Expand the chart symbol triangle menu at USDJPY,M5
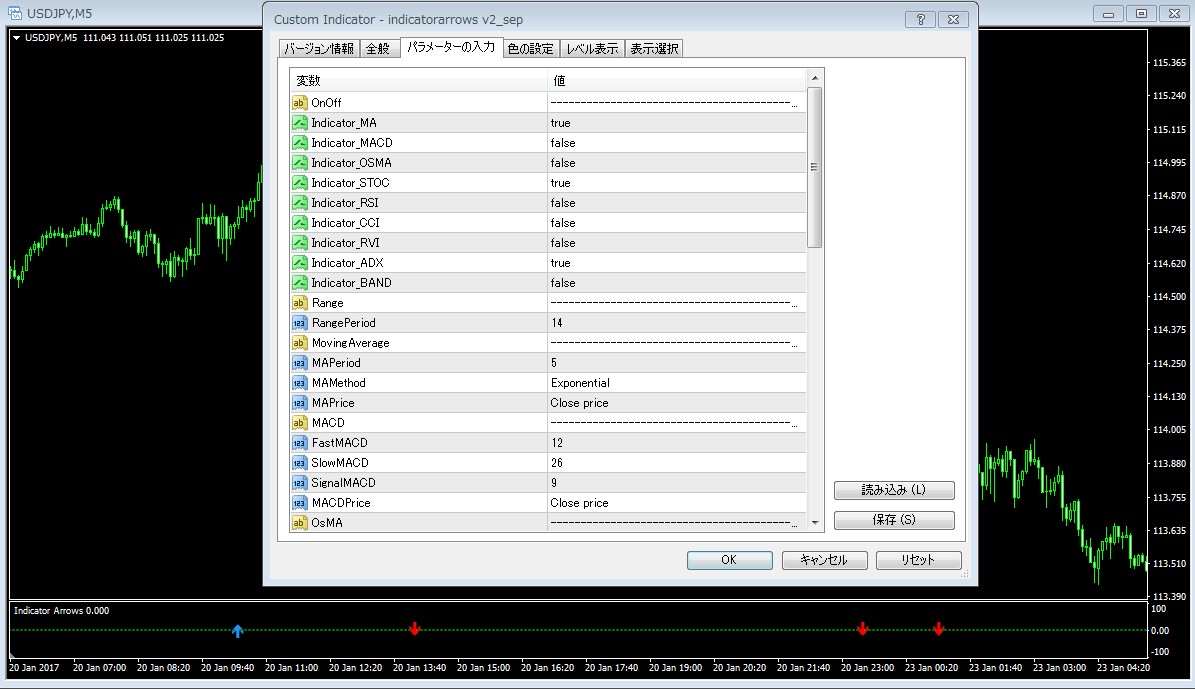Image resolution: width=1195 pixels, height=689 pixels. click(x=16, y=37)
